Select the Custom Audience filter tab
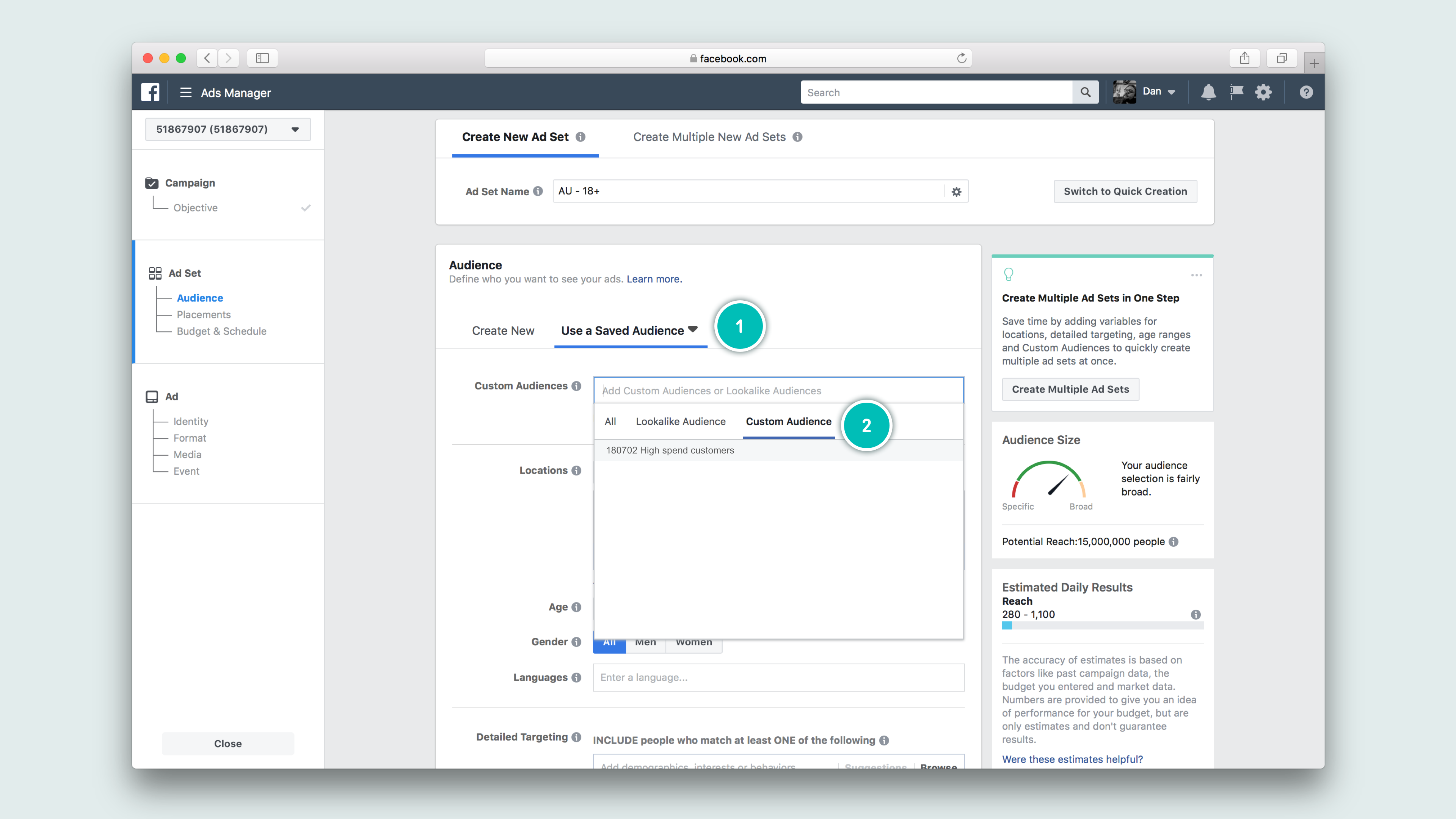The width and height of the screenshot is (1456, 819). click(x=789, y=421)
